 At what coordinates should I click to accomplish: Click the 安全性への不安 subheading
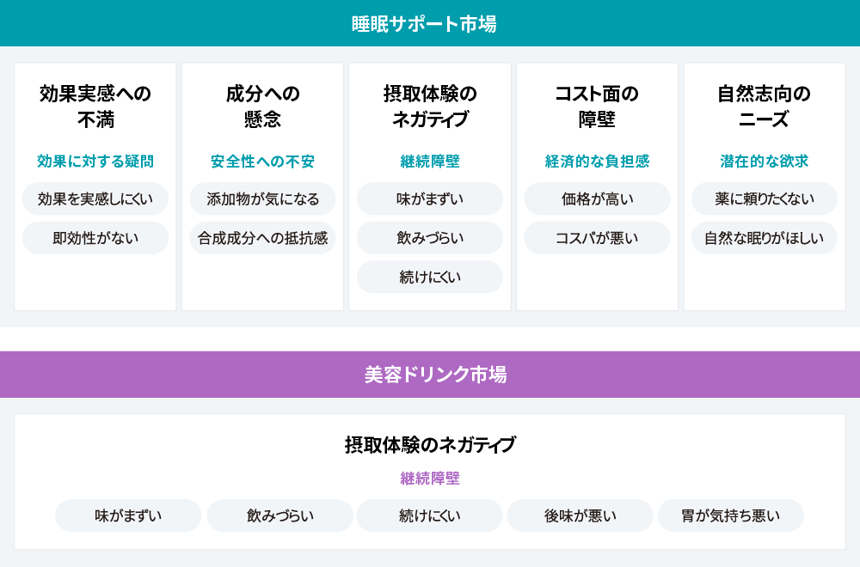pos(263,161)
